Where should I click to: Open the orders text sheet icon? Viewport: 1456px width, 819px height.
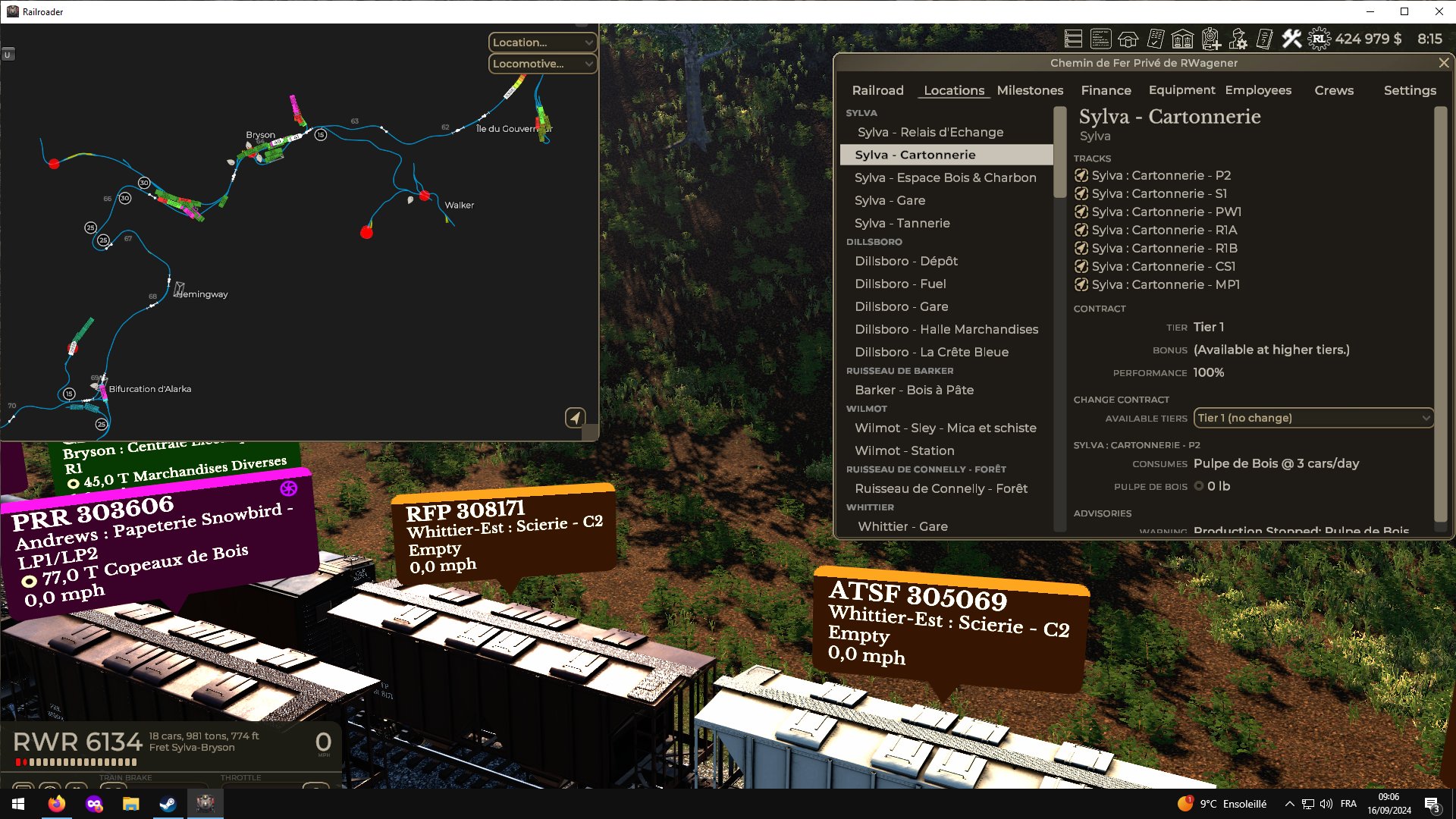pos(1100,39)
